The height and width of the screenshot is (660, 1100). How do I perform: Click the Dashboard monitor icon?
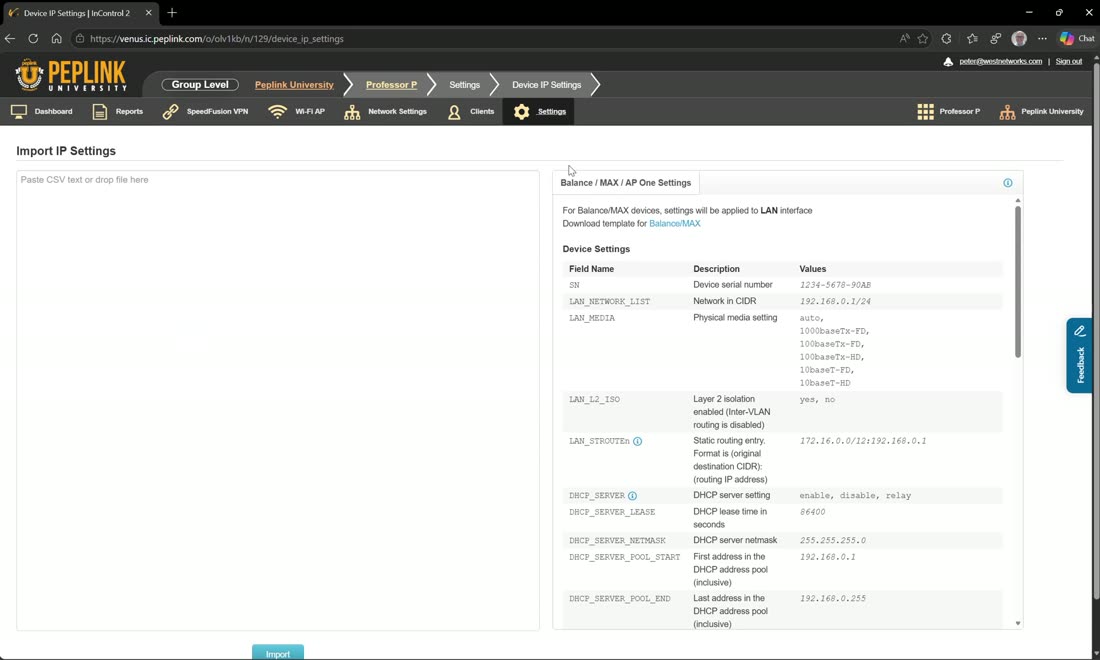(x=19, y=112)
